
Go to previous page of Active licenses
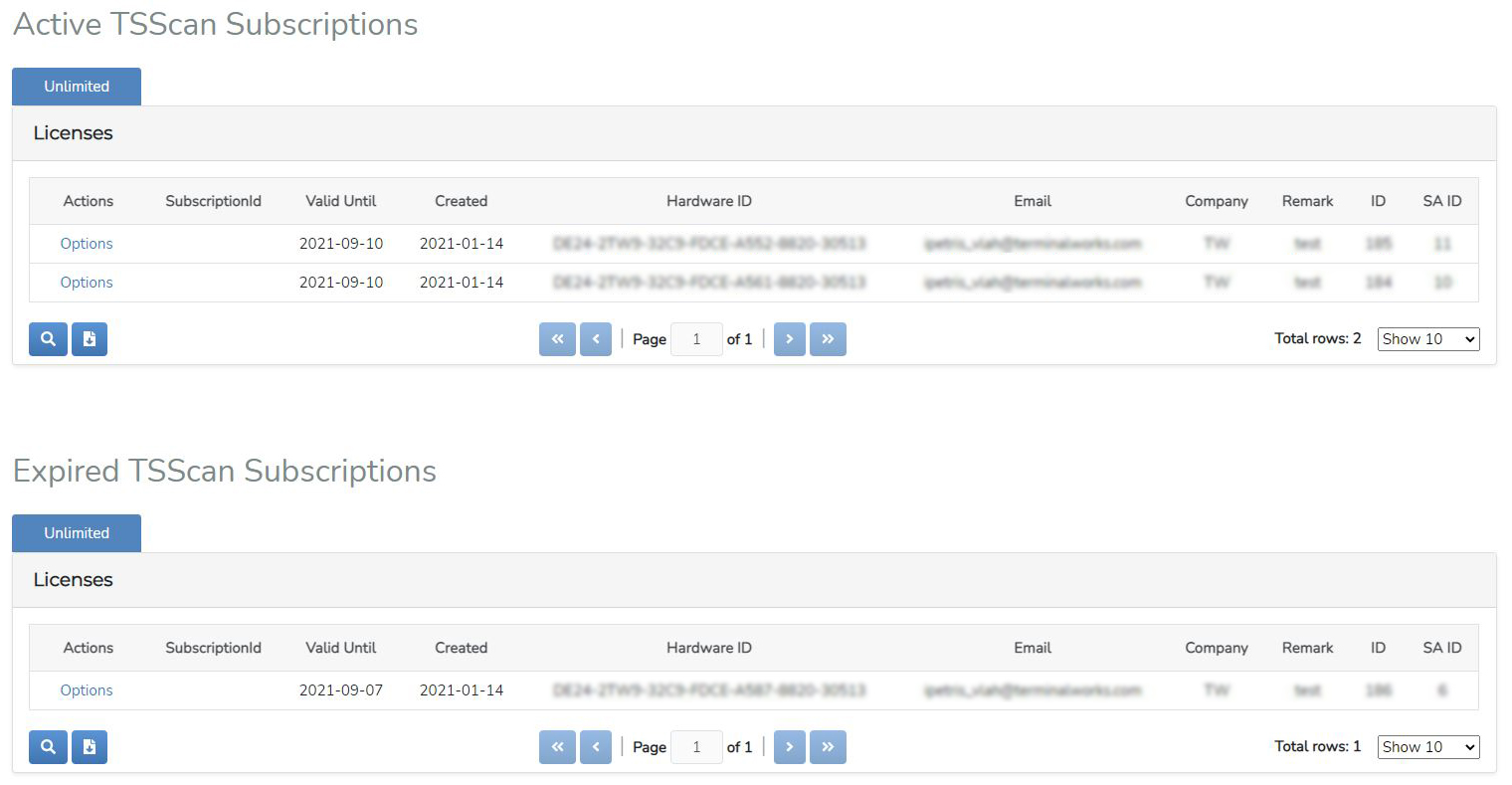(x=595, y=339)
